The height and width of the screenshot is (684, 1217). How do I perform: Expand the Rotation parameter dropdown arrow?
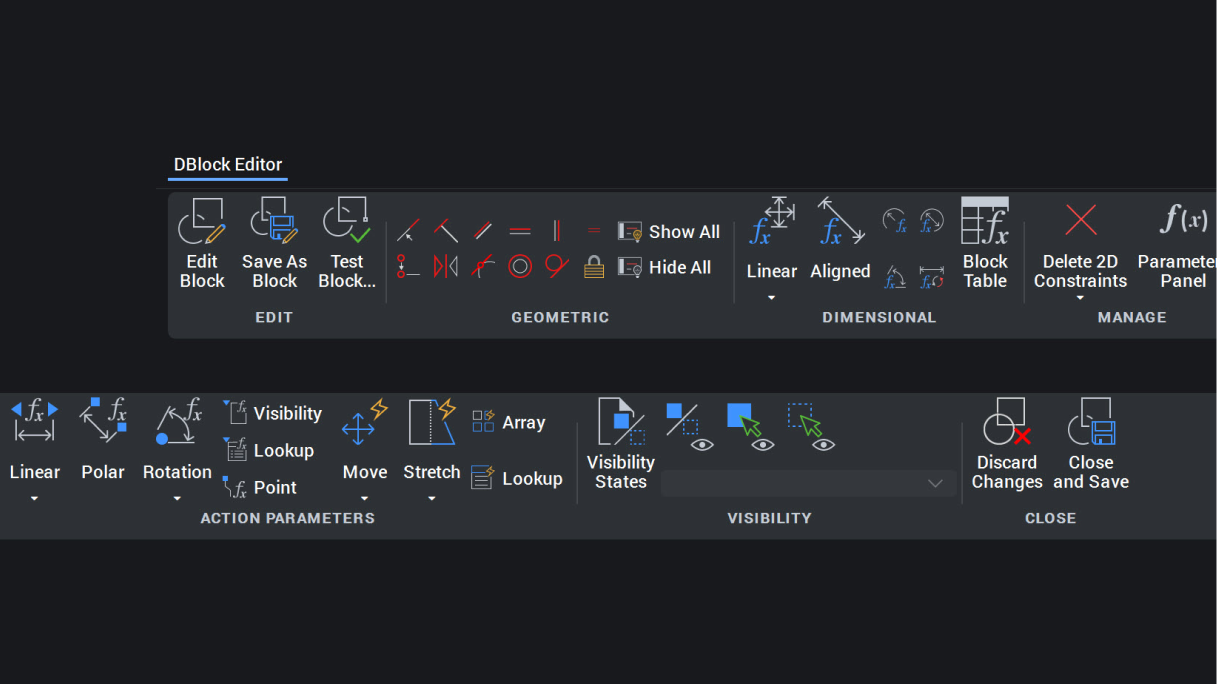pos(177,498)
